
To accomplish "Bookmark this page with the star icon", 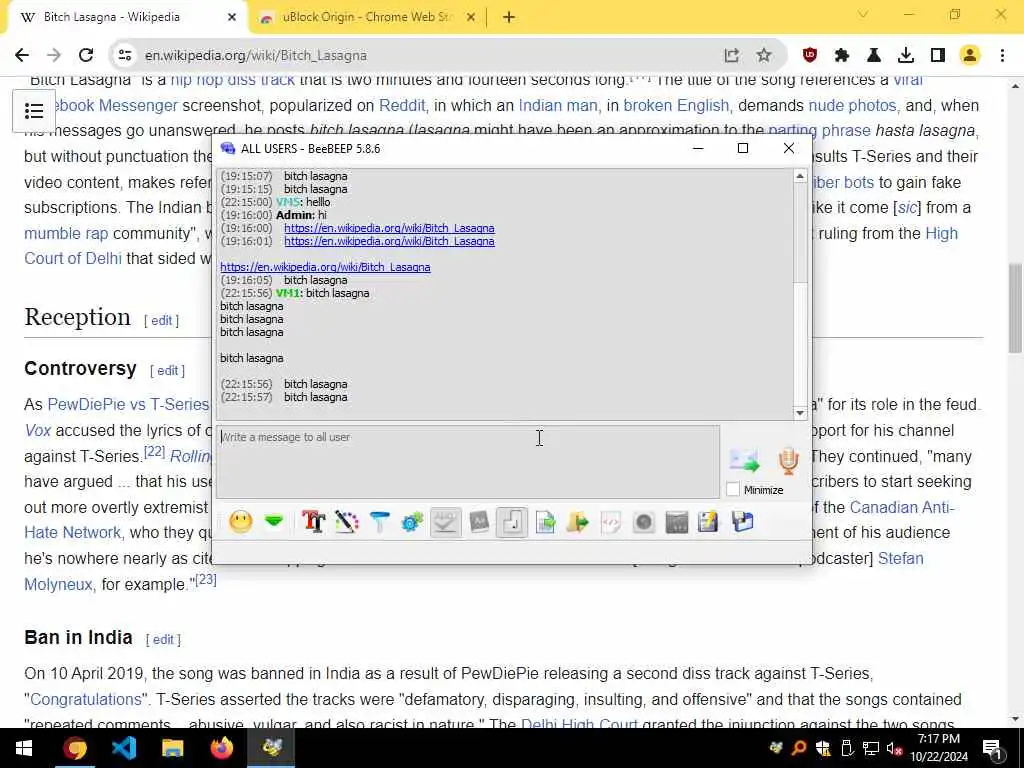I will (763, 56).
